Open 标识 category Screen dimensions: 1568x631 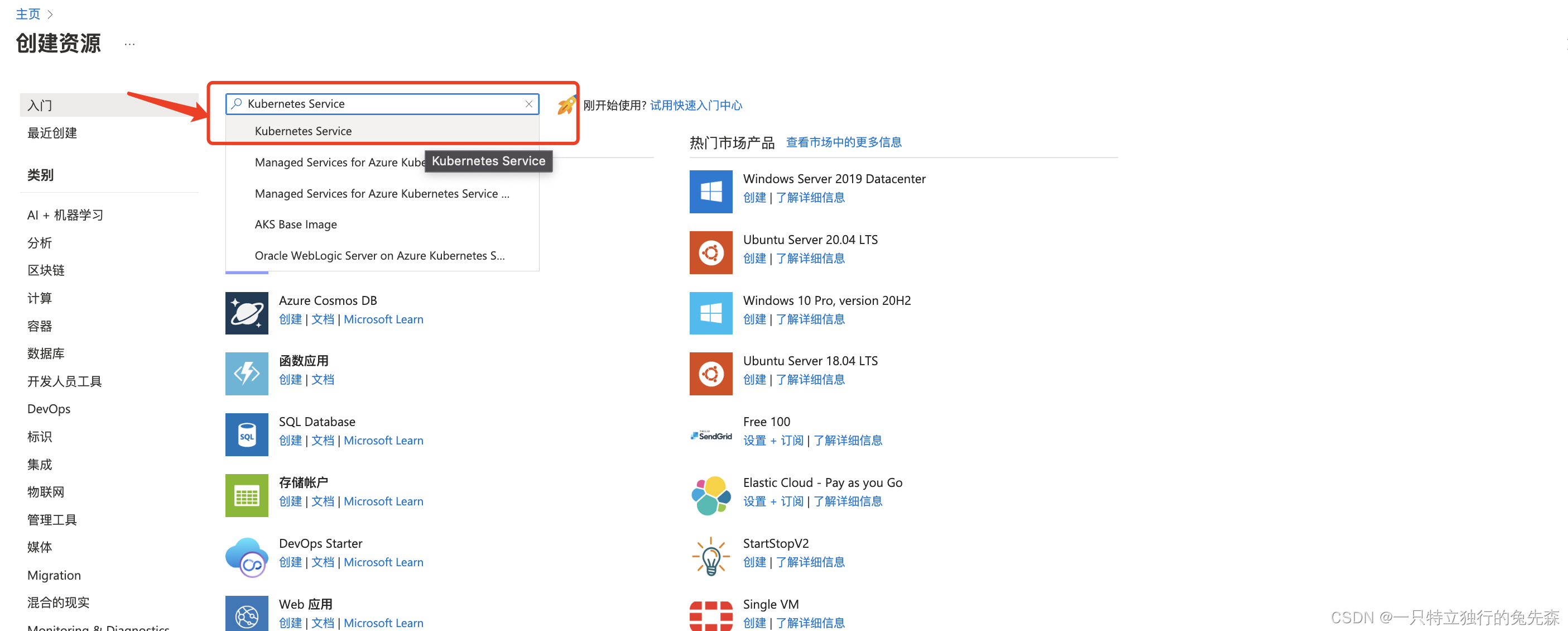click(x=40, y=437)
